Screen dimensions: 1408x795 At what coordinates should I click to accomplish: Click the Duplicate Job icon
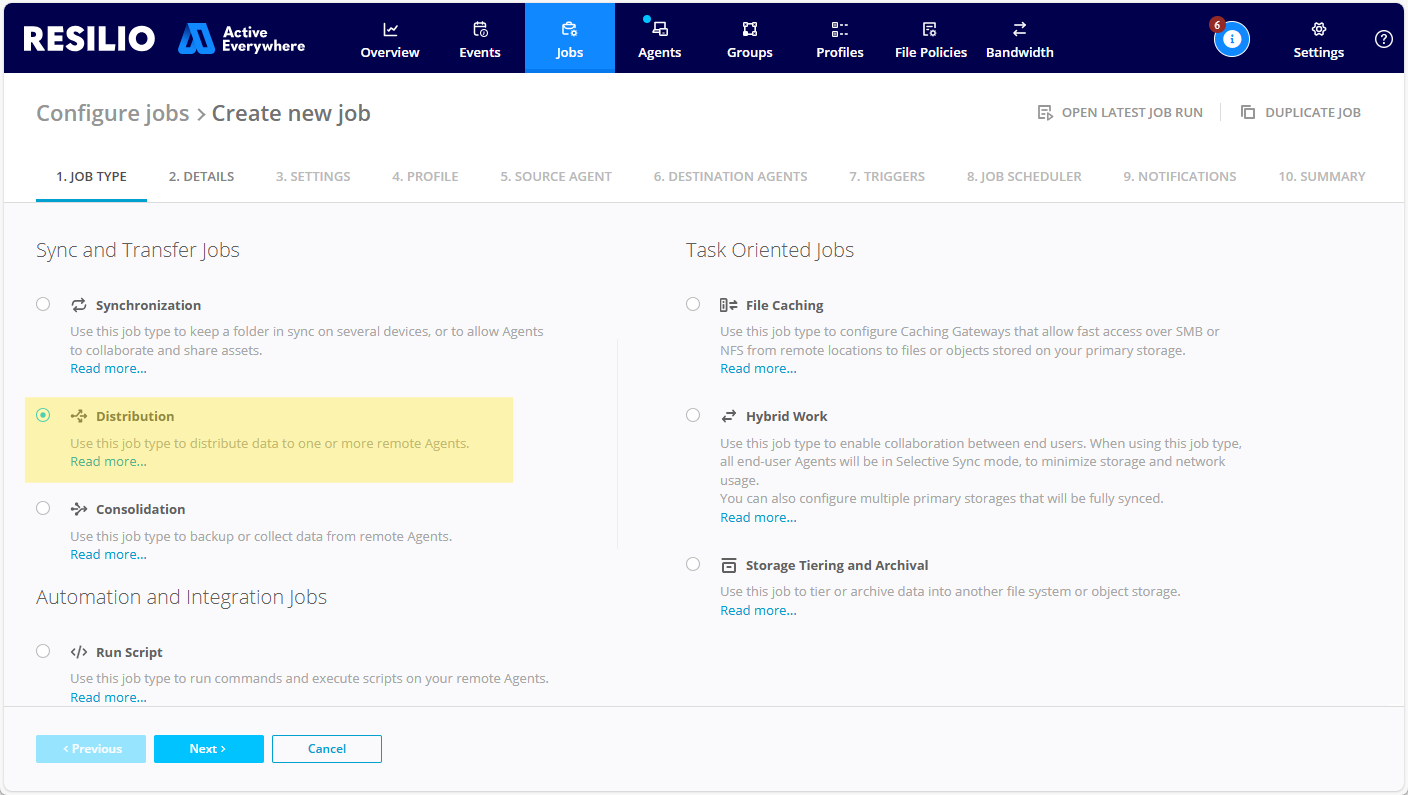[1248, 112]
